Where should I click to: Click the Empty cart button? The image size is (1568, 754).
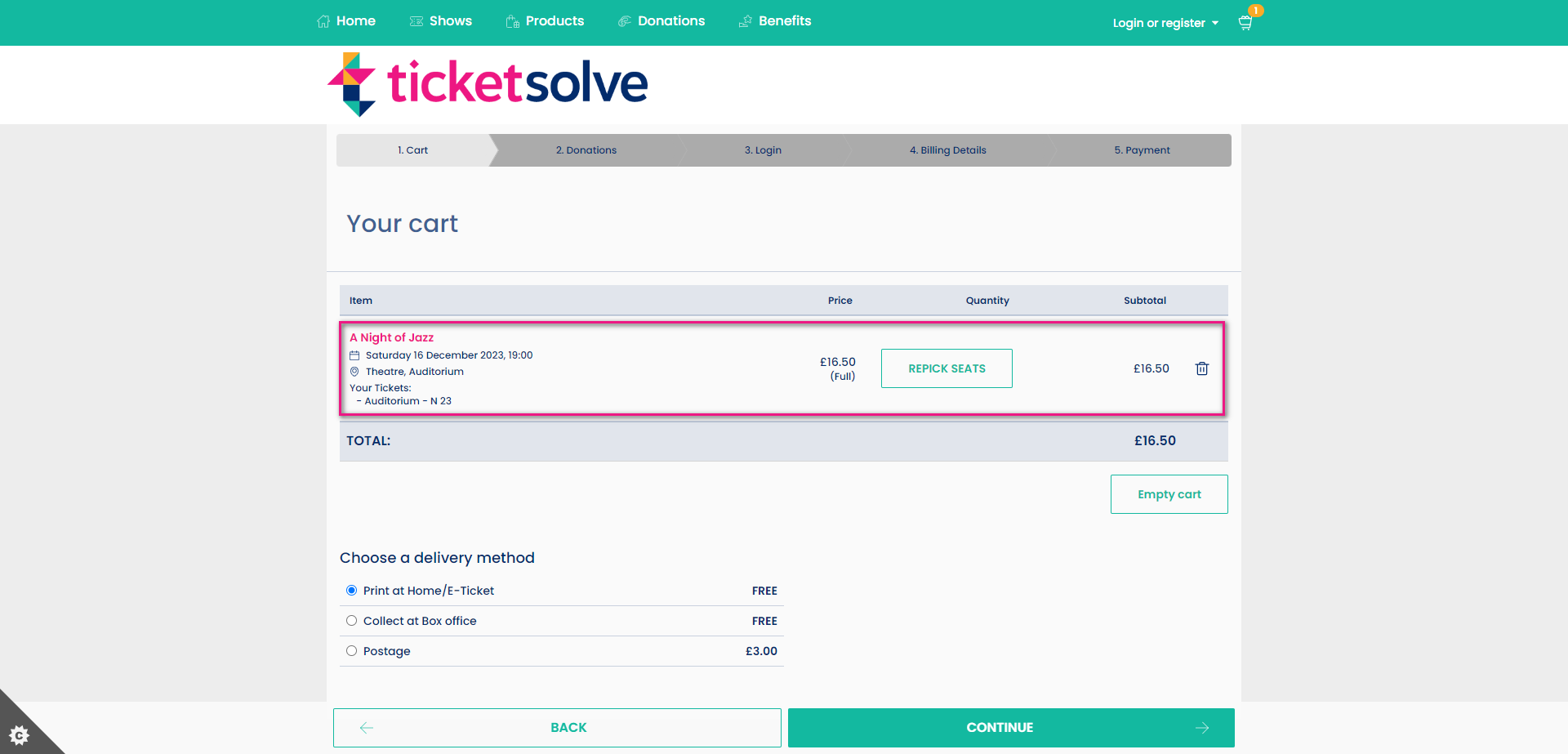click(1169, 493)
